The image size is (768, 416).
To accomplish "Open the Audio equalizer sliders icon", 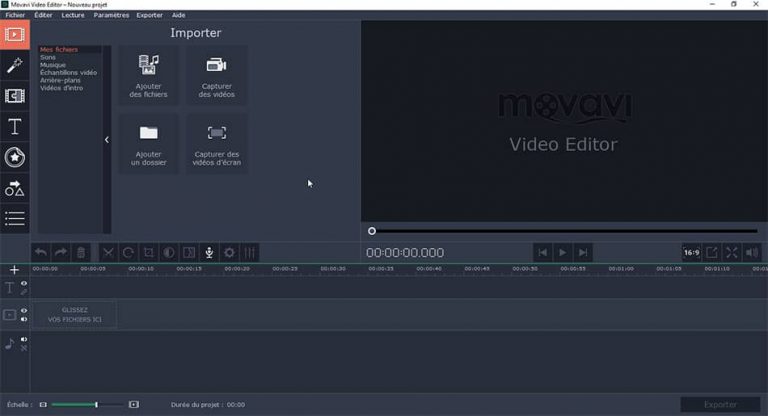I will click(249, 253).
